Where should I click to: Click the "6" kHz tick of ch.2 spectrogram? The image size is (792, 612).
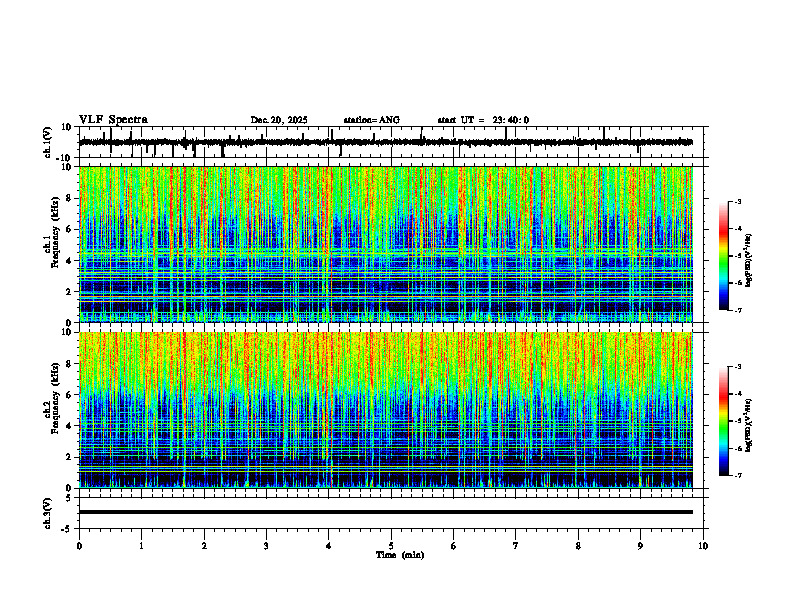(70, 395)
